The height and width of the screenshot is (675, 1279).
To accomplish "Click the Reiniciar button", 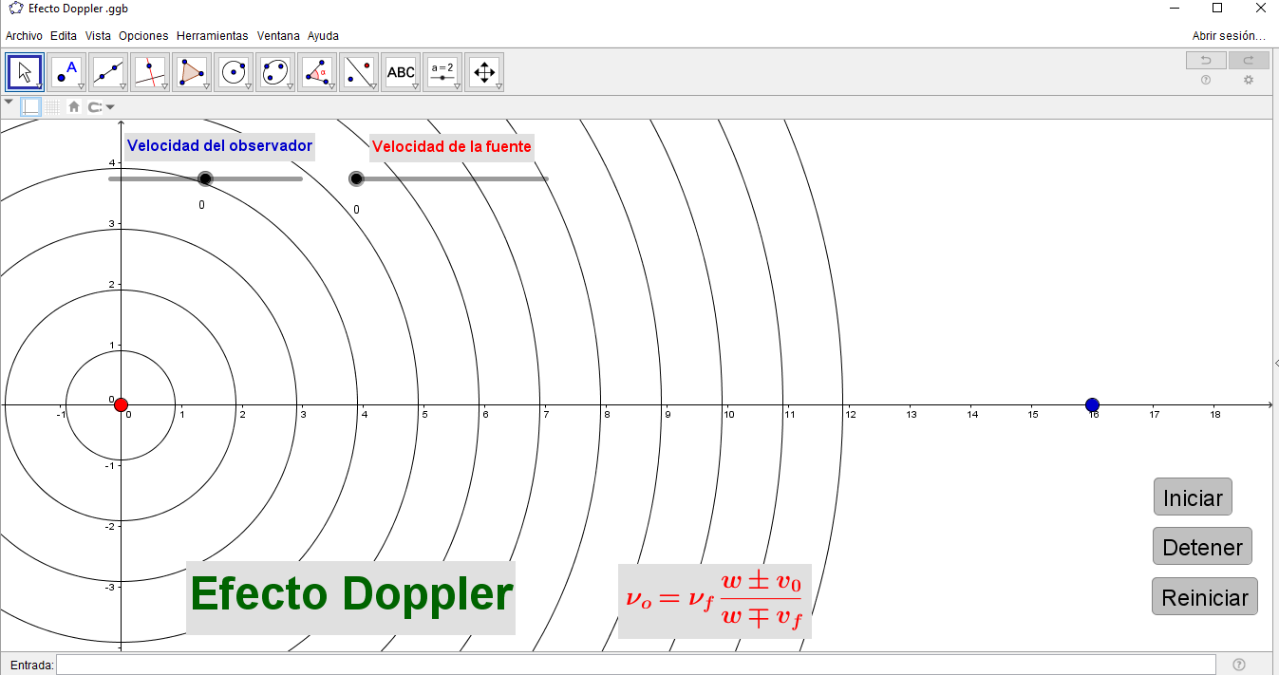I will pos(1205,597).
